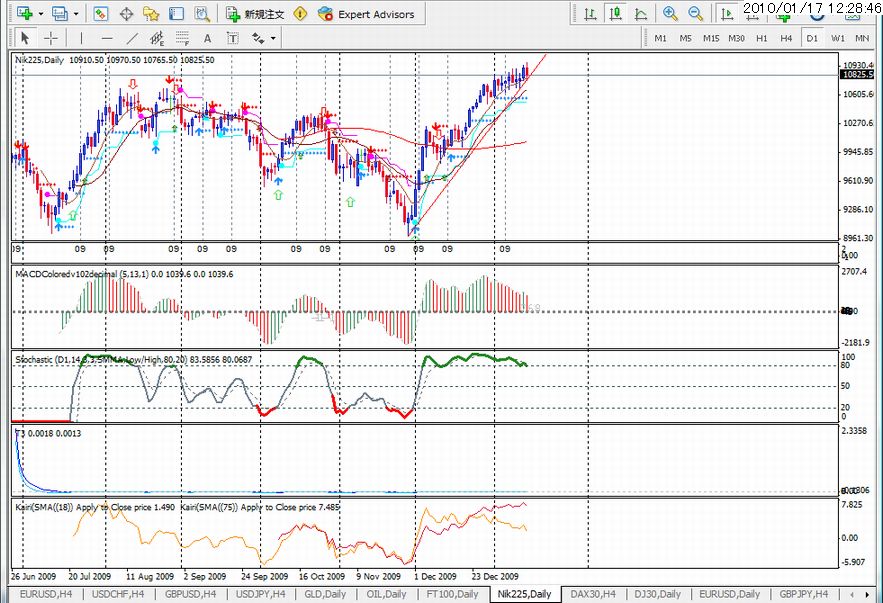Switch to EURUSD,H4 chart tab
Image resolution: width=883 pixels, height=603 pixels.
[46, 594]
